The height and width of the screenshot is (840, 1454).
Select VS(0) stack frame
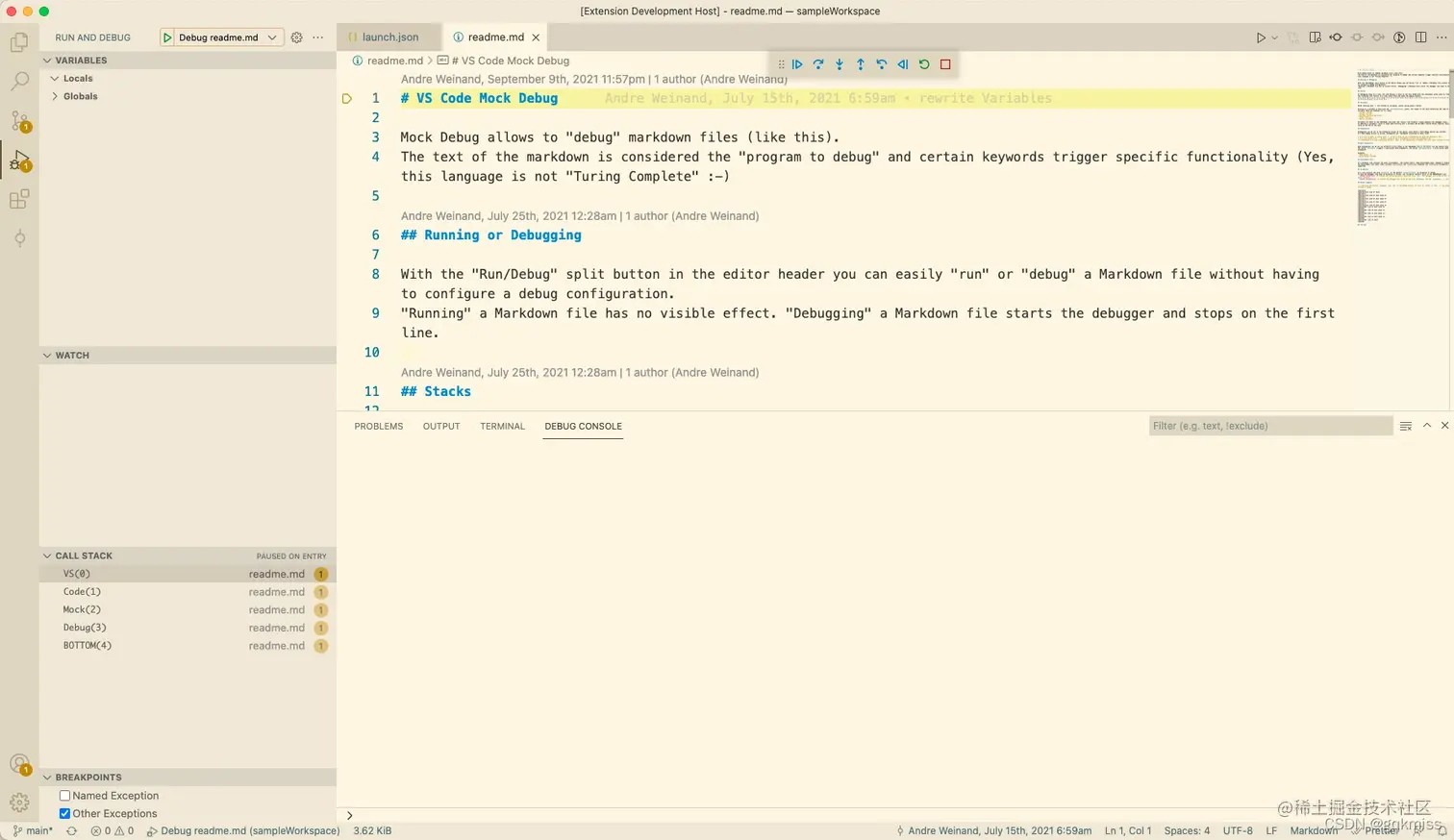pyautogui.click(x=188, y=574)
